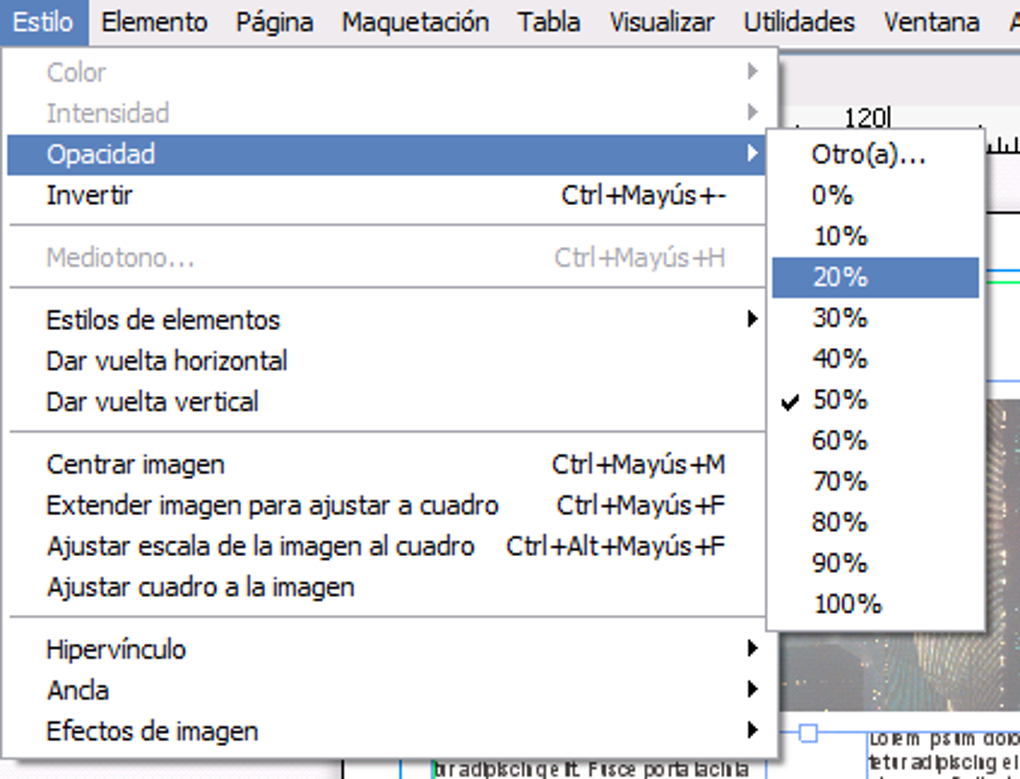Open the Utilidades menu
The width and height of the screenshot is (1020, 779).
pos(799,22)
